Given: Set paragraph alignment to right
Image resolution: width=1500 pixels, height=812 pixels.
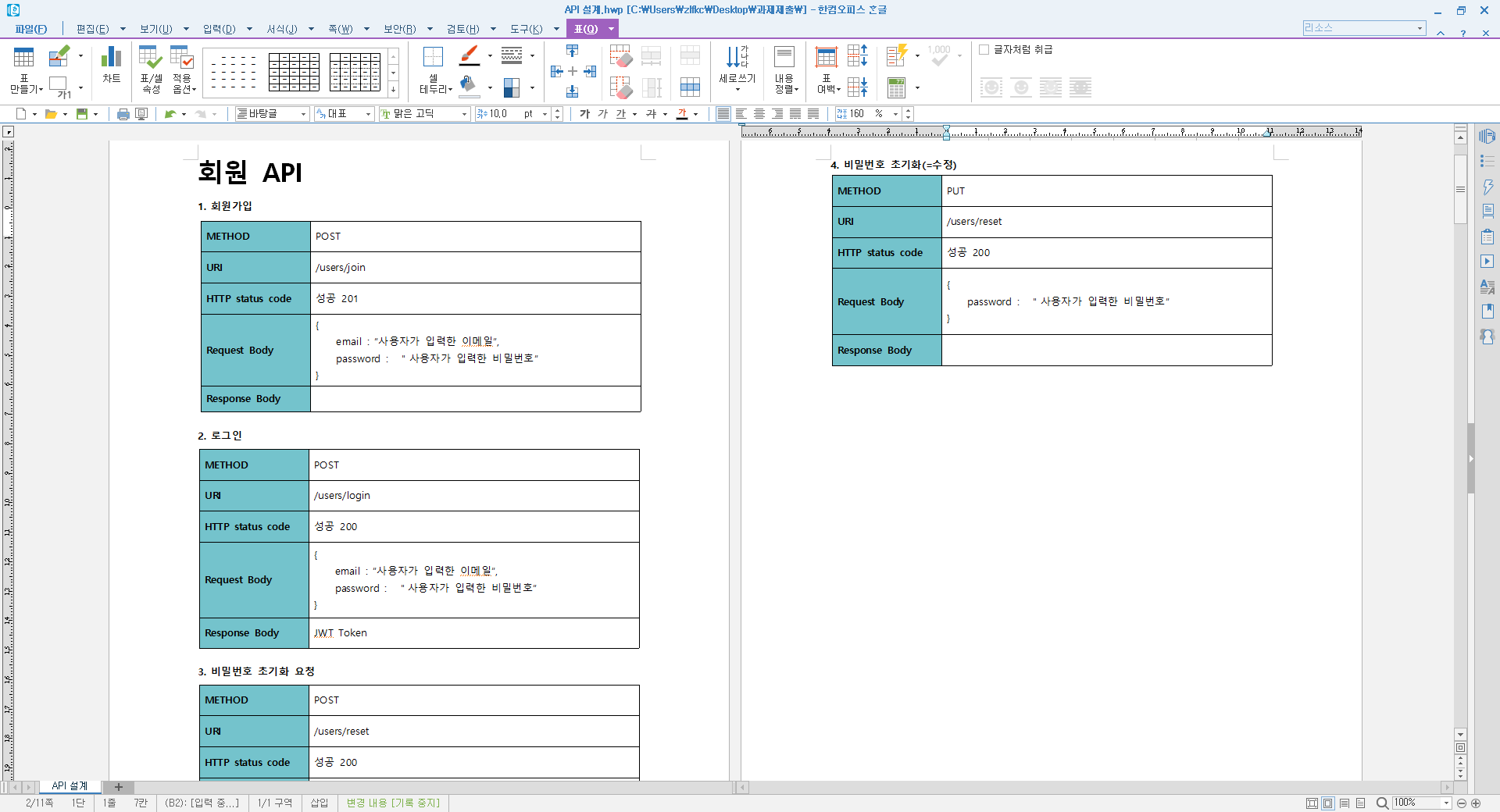Looking at the screenshot, I should 777,114.
